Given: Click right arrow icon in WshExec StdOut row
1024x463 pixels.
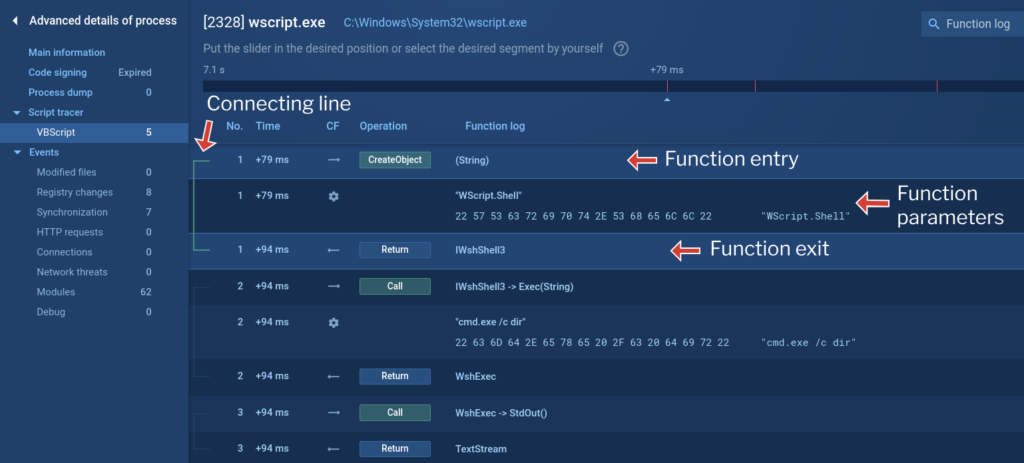Looking at the screenshot, I should 333,412.
